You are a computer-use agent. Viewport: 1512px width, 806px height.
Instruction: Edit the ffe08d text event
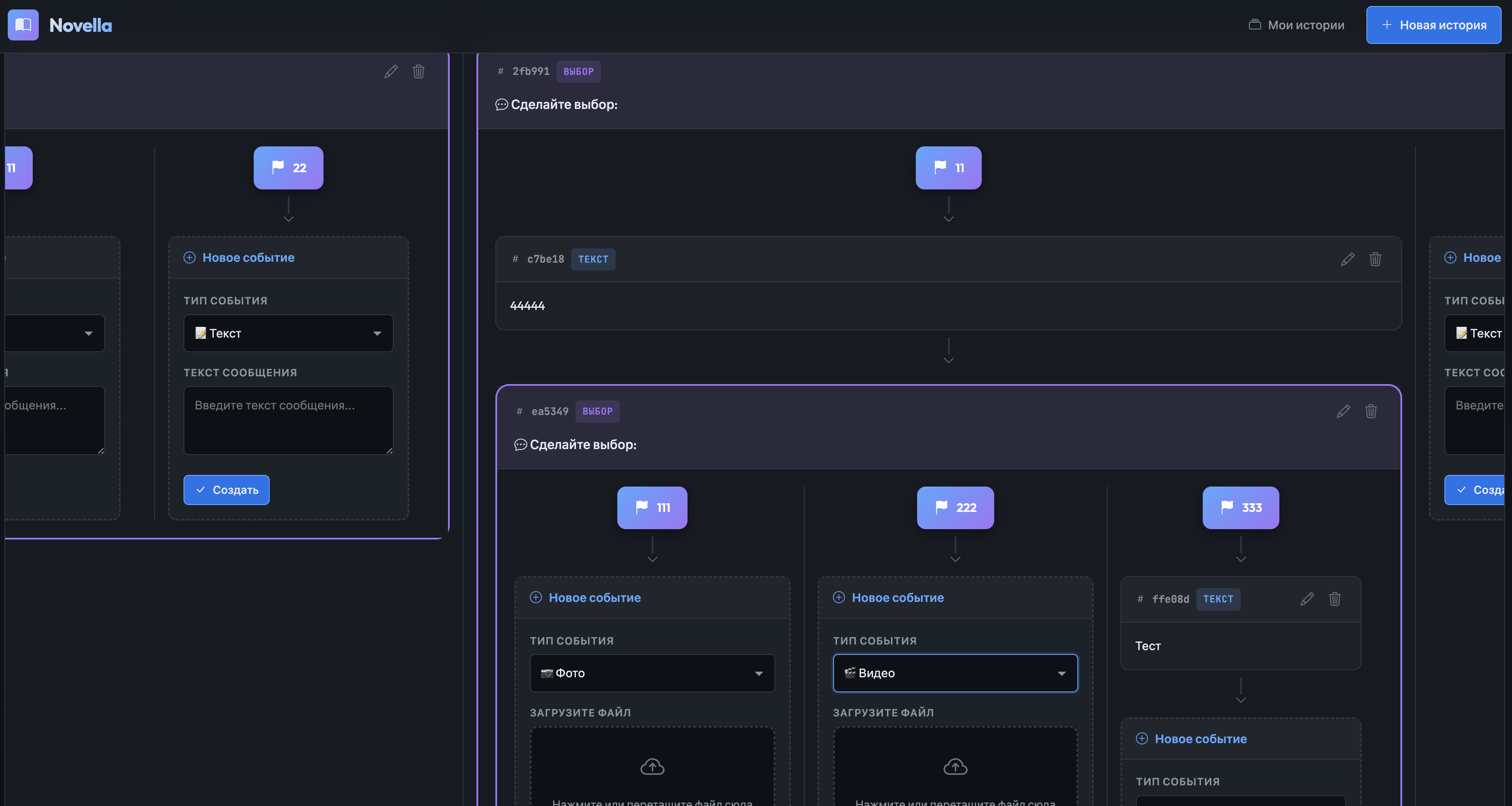coord(1307,599)
